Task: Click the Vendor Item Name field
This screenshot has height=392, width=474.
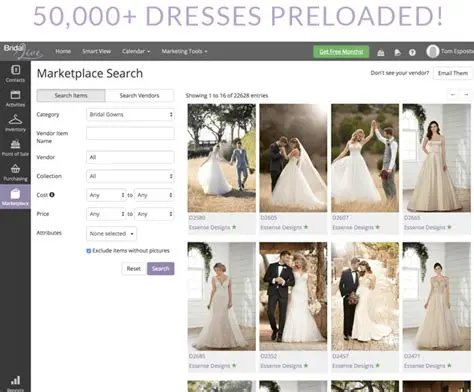Action: (x=130, y=133)
